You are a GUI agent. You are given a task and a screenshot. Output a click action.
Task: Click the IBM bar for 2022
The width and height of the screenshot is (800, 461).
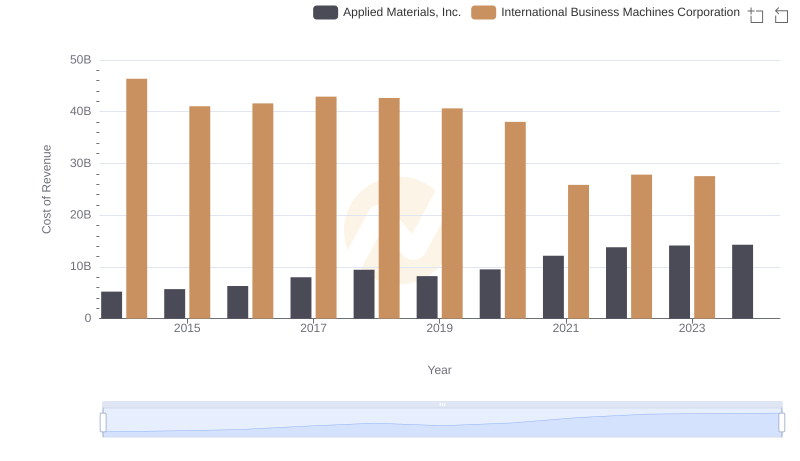(641, 246)
